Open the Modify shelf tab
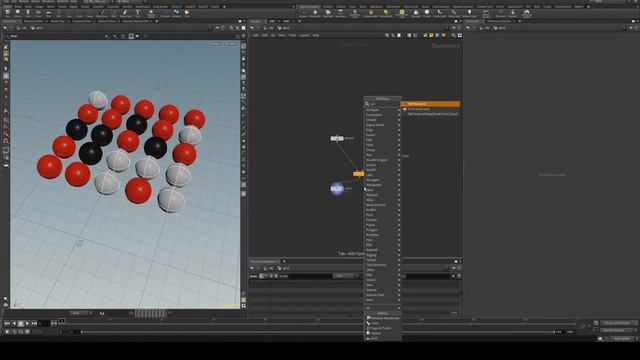 click(18, 7)
